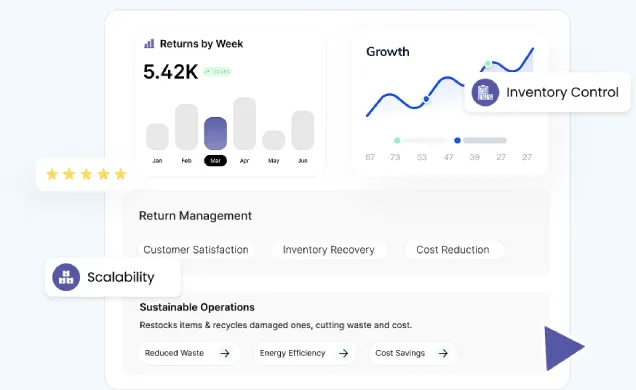
Task: Click the fifth star in the rating
Action: pyautogui.click(x=120, y=174)
